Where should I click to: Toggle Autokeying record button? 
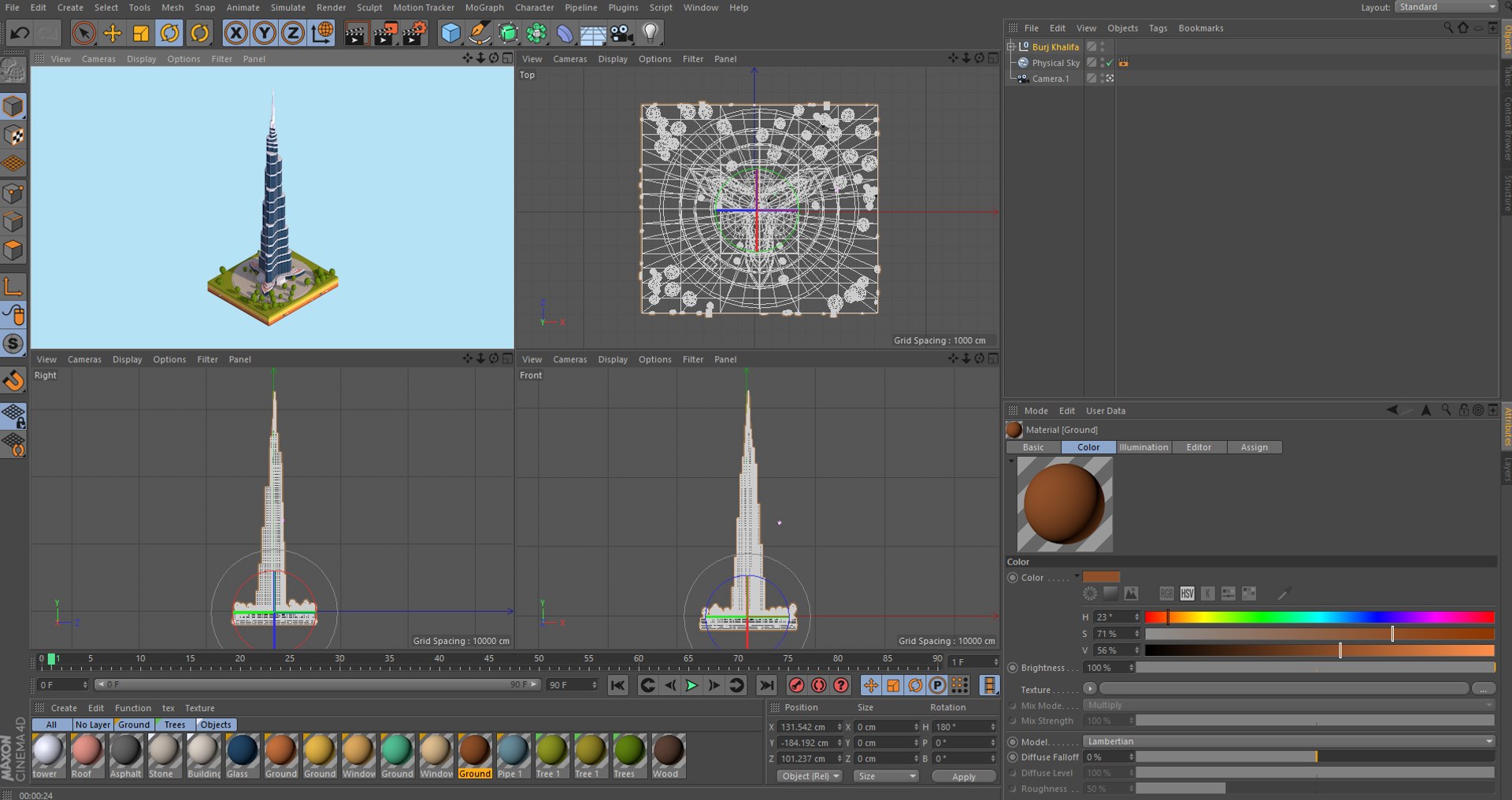819,685
